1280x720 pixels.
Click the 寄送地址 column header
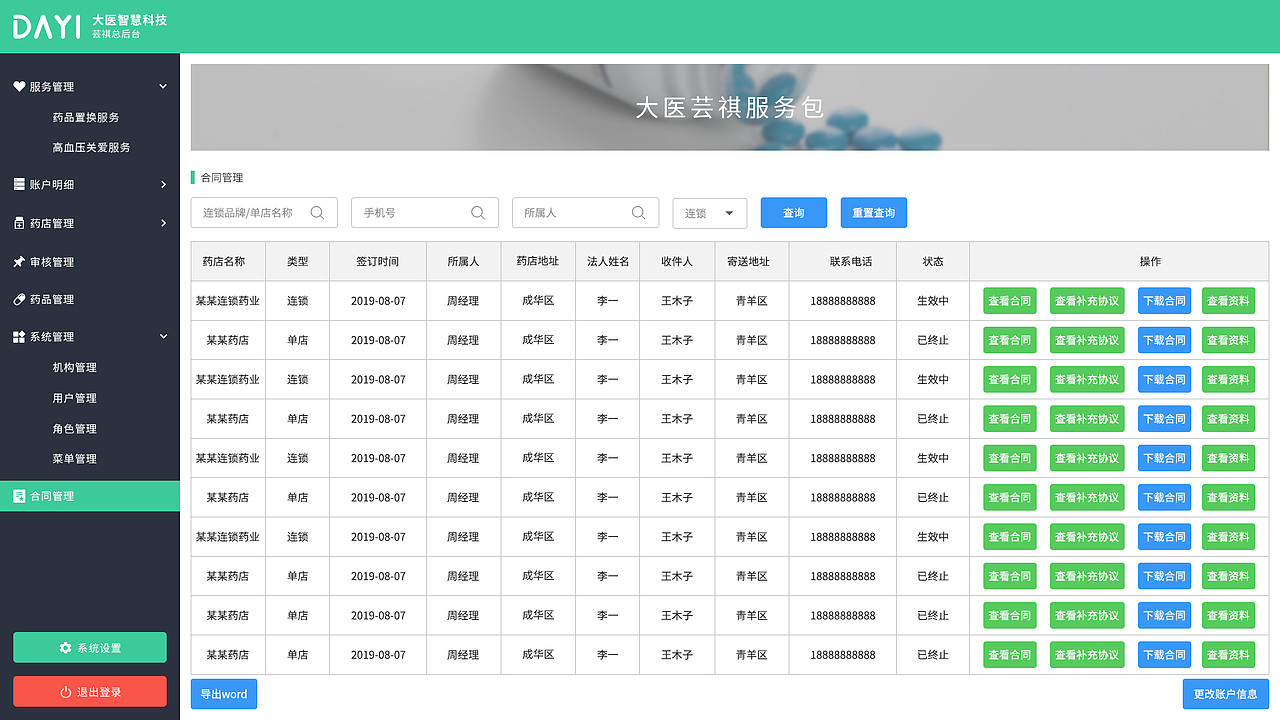(x=752, y=261)
